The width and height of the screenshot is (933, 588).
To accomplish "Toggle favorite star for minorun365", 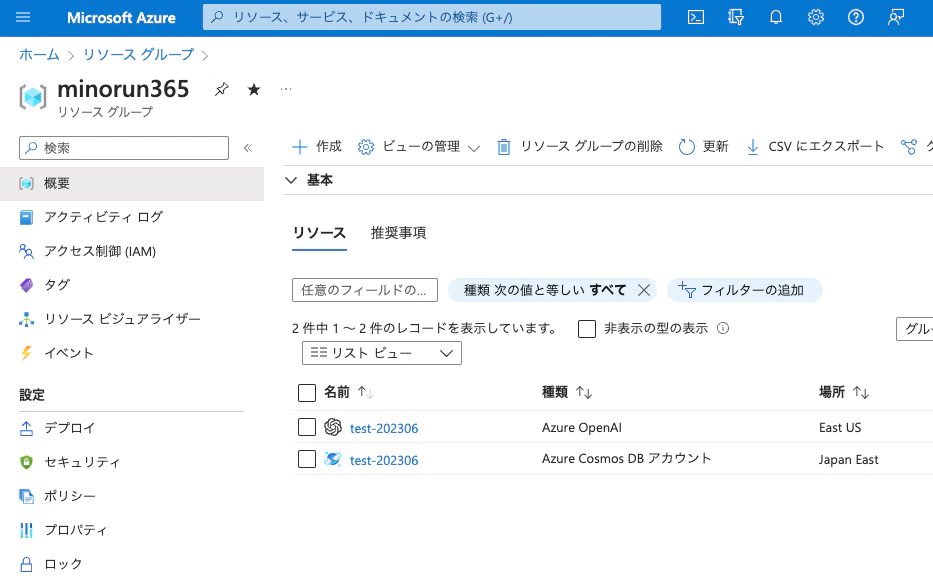I will [254, 90].
